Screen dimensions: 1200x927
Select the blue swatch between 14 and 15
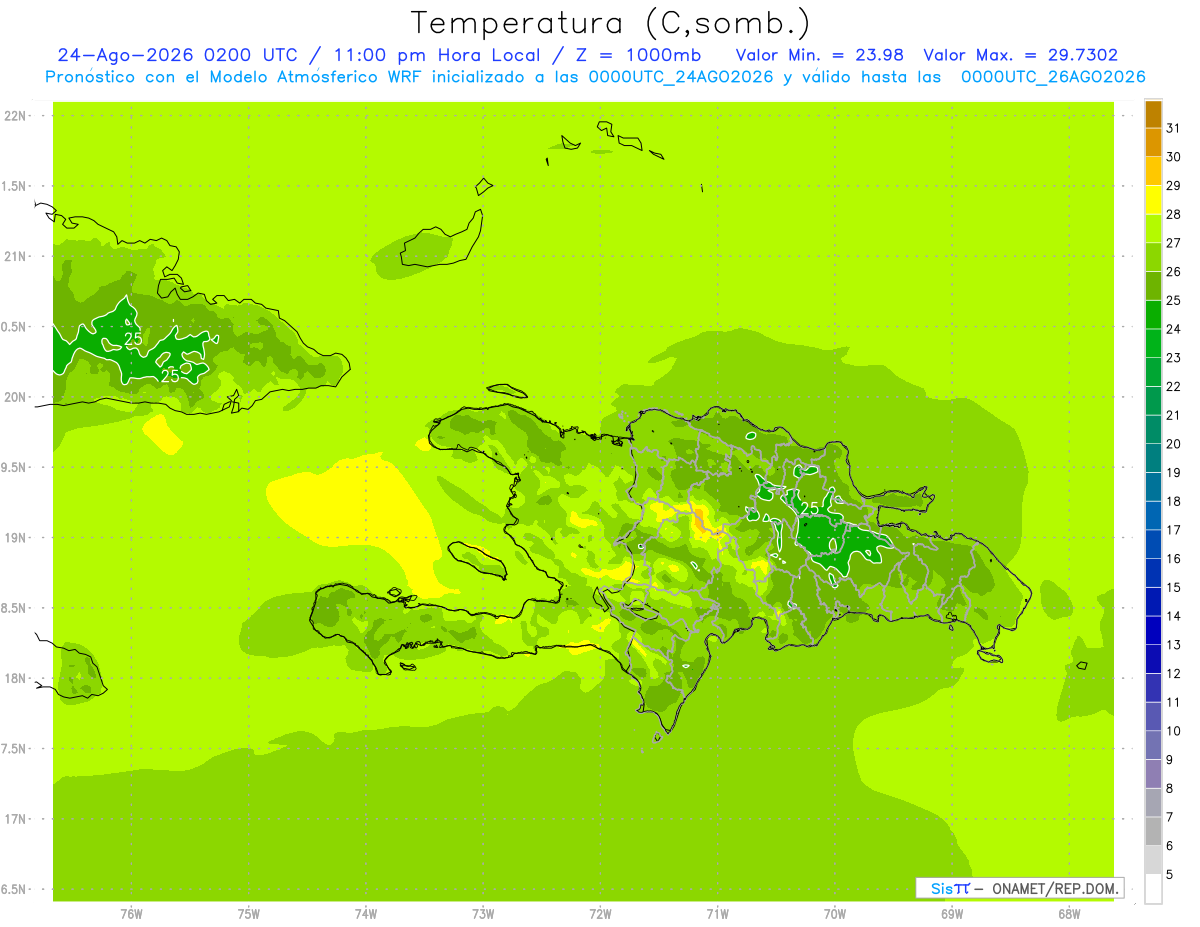(x=1153, y=602)
